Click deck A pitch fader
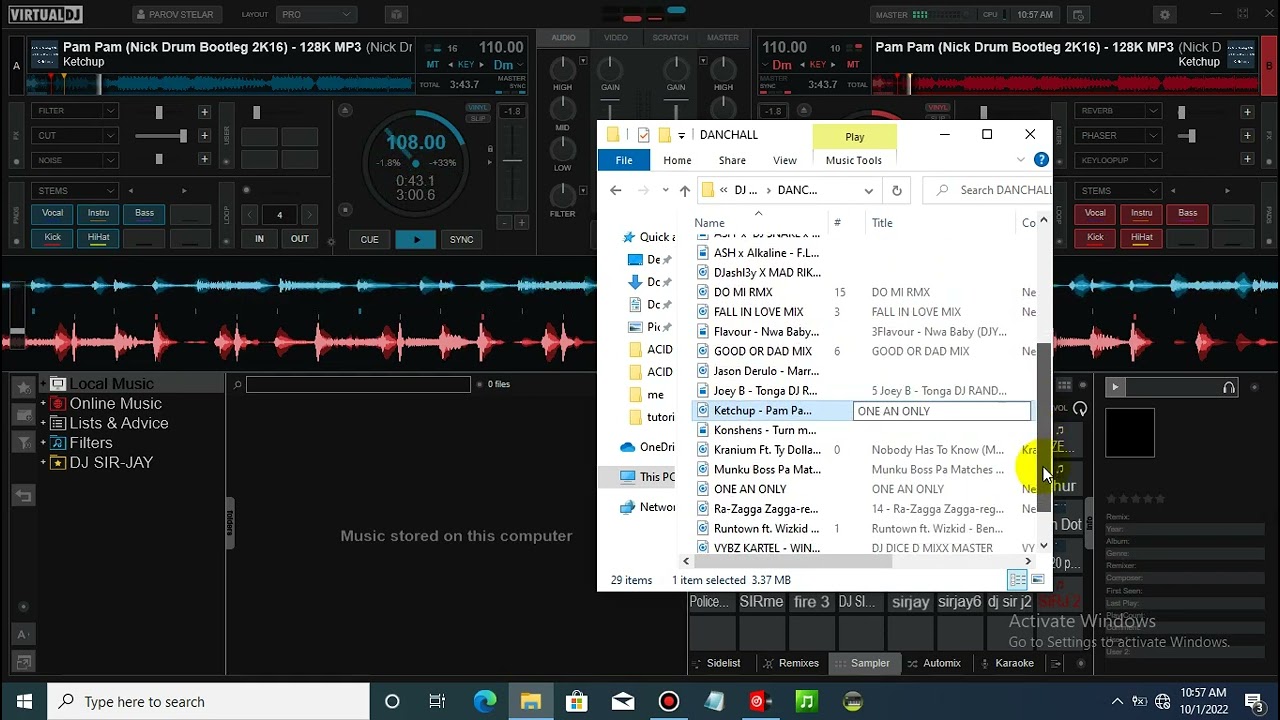Viewport: 1280px width, 720px height. pos(512,160)
